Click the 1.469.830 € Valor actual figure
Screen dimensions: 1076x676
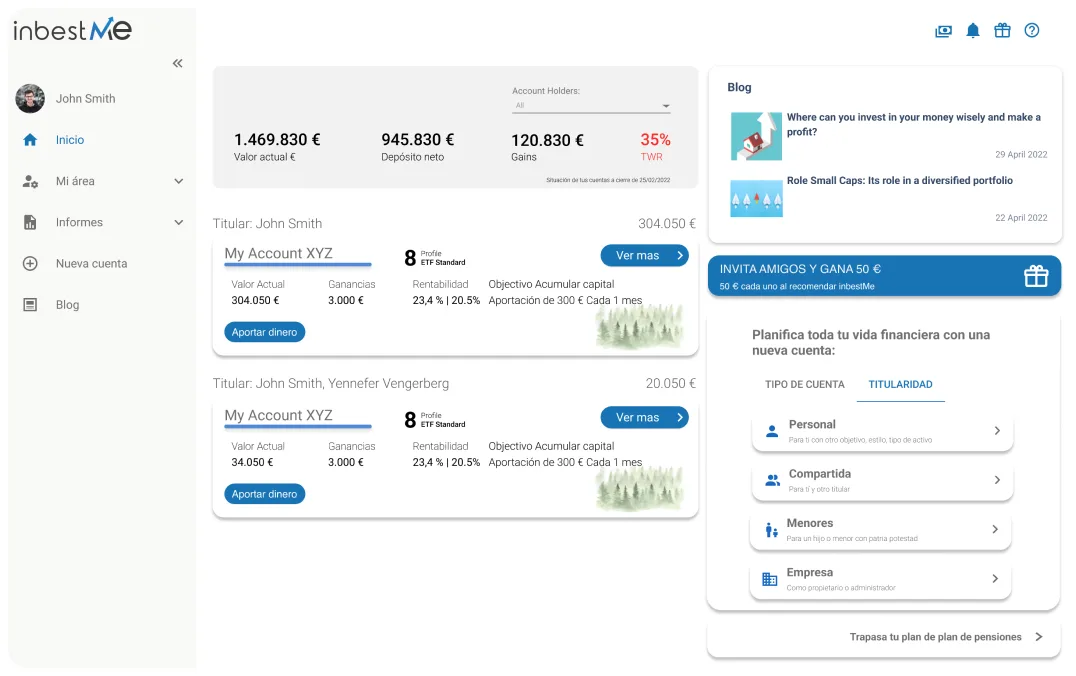tap(277, 140)
